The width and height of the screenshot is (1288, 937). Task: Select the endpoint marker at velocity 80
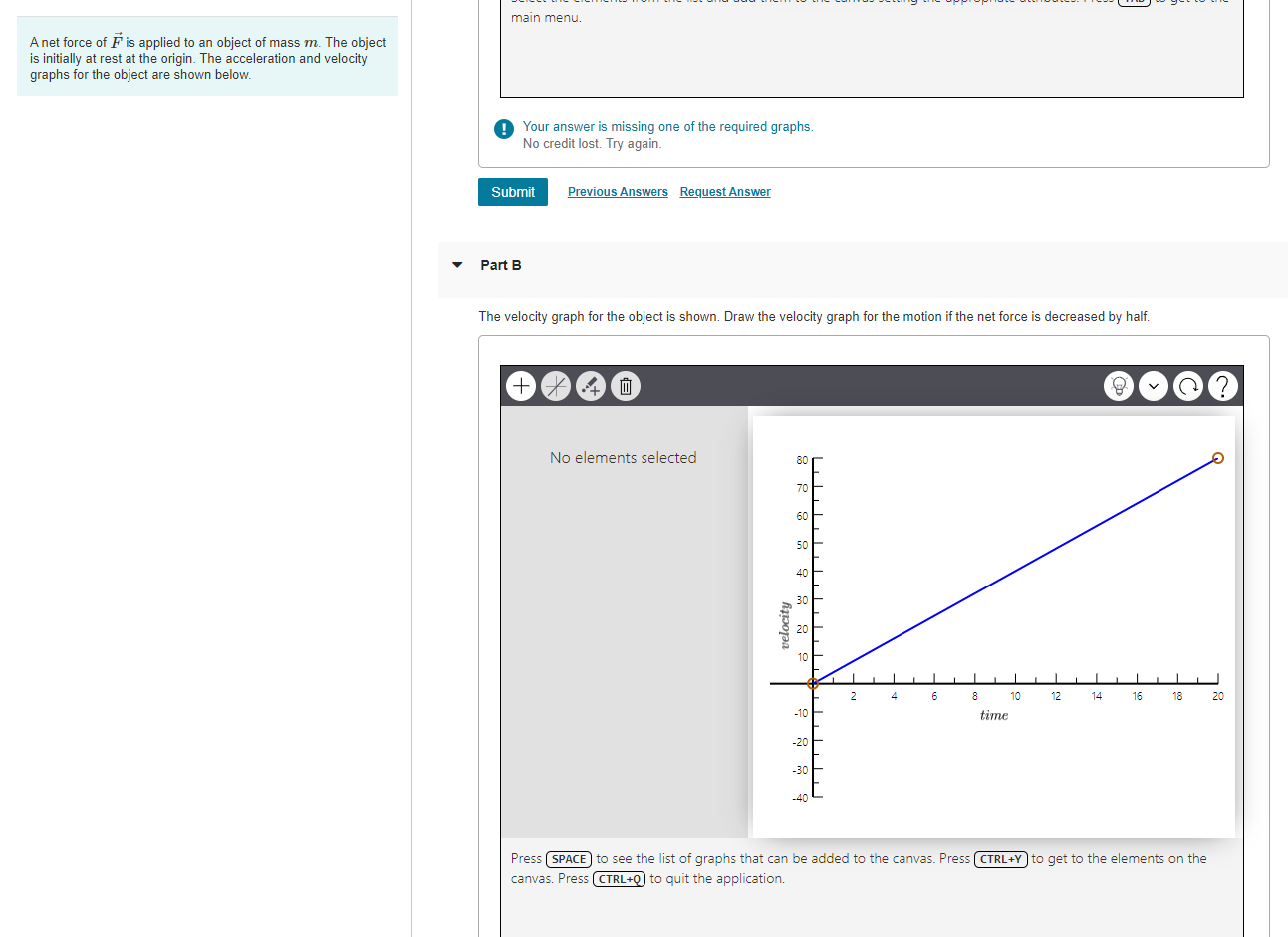1218,458
